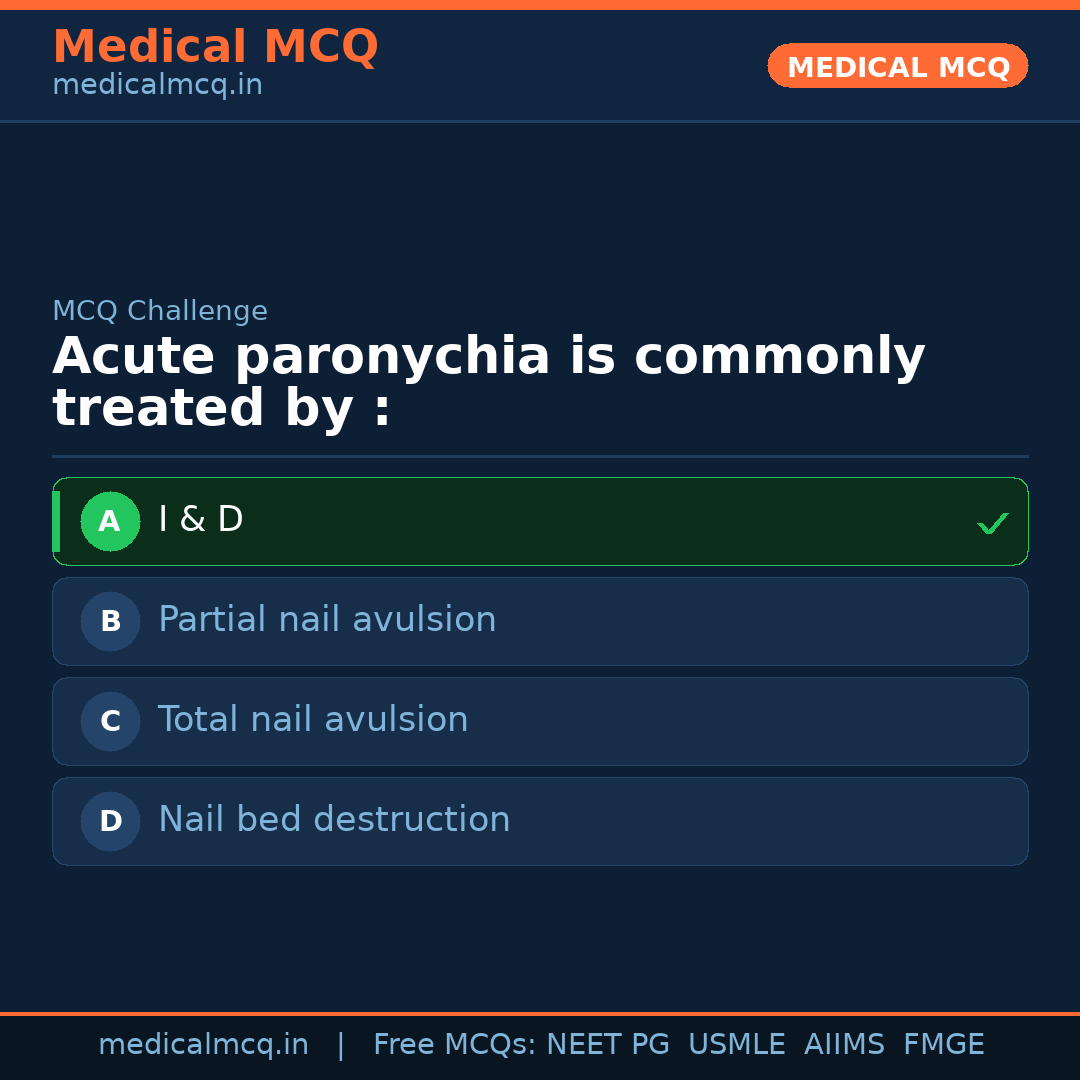Choose the "Partial nail avulsion" answer
This screenshot has width=1080, height=1080.
pos(327,620)
